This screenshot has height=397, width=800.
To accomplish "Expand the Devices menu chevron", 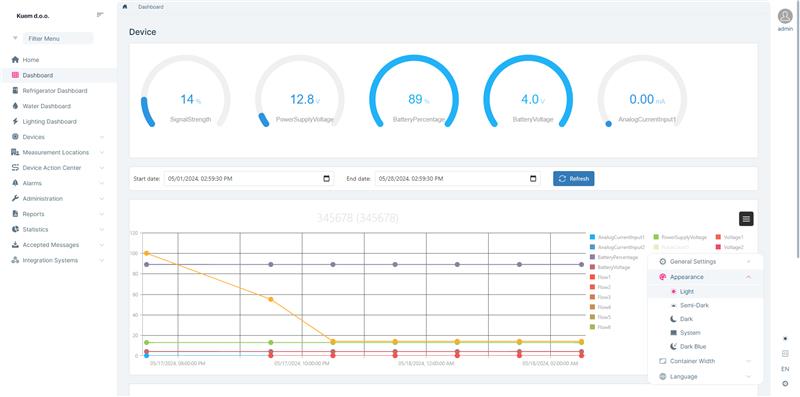I will [102, 137].
